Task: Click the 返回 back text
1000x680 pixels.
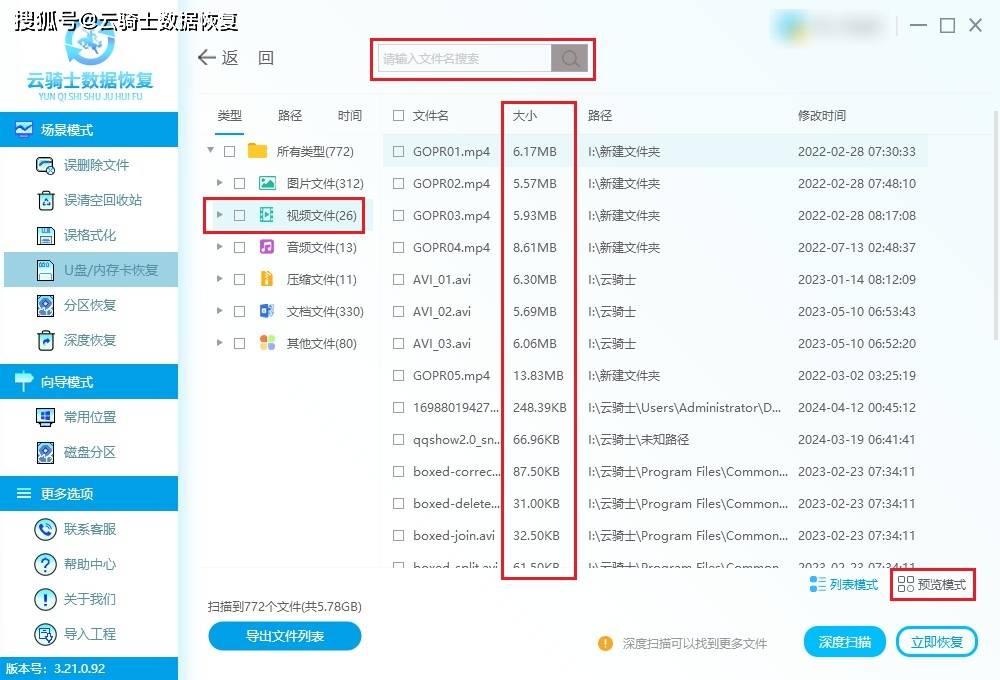Action: click(248, 58)
